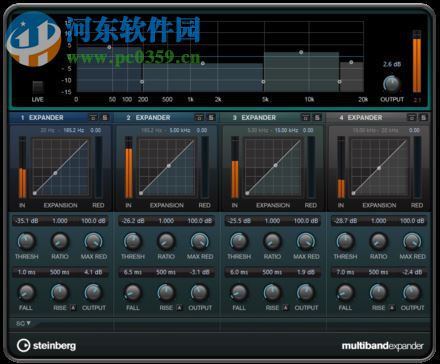The height and width of the screenshot is (364, 440).
Task: Click band 3 MAX RED knob
Action: 306,241
